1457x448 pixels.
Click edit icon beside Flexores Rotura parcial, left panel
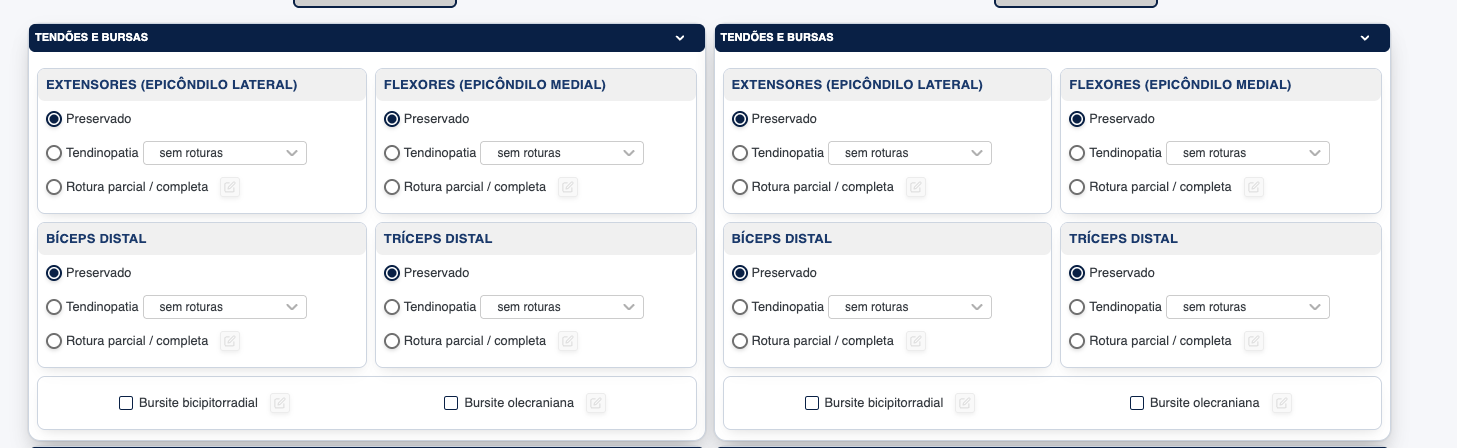[x=568, y=187]
